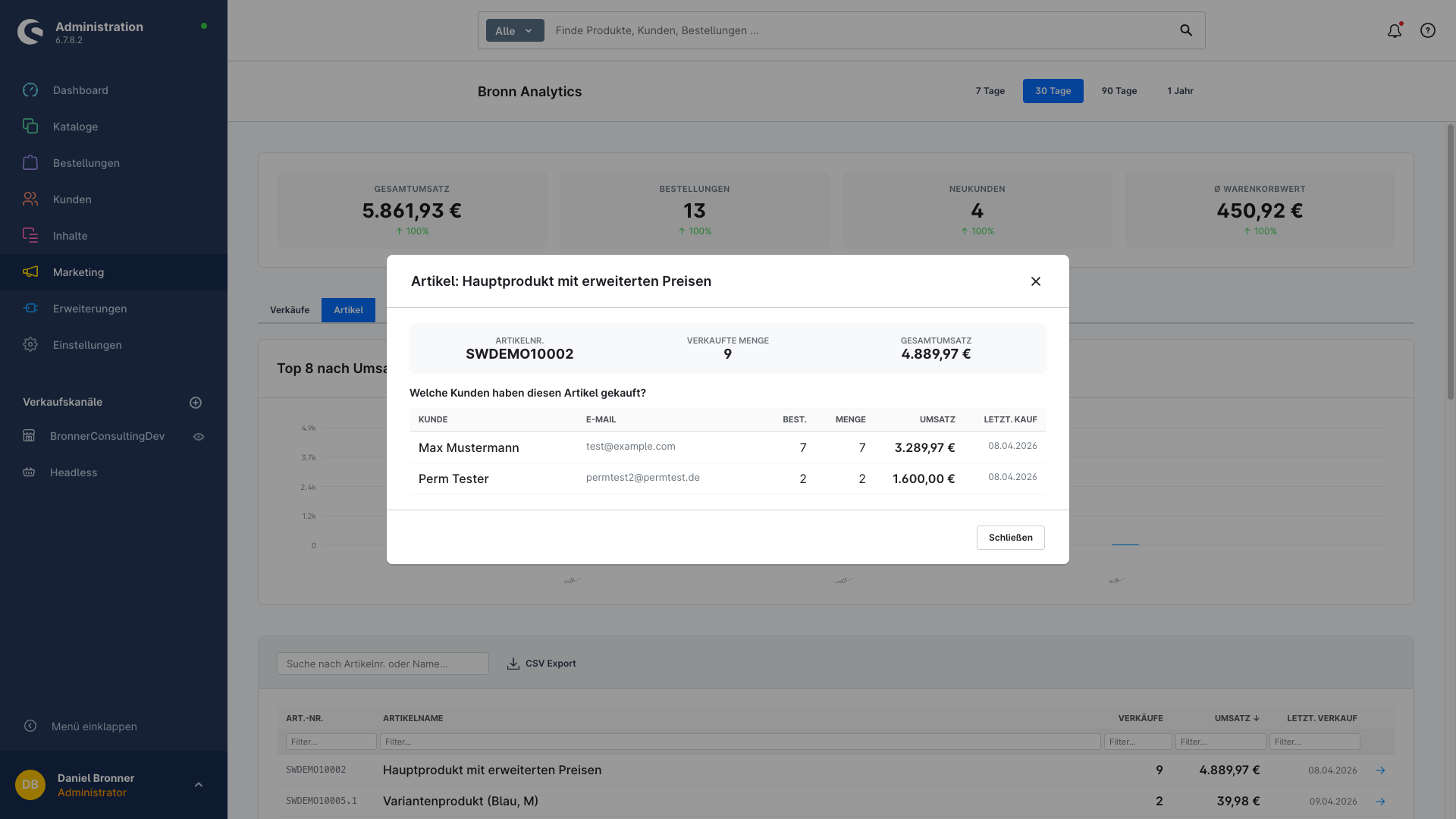Switch to the Verkäufe tab
This screenshot has height=819, width=1456.
289,310
